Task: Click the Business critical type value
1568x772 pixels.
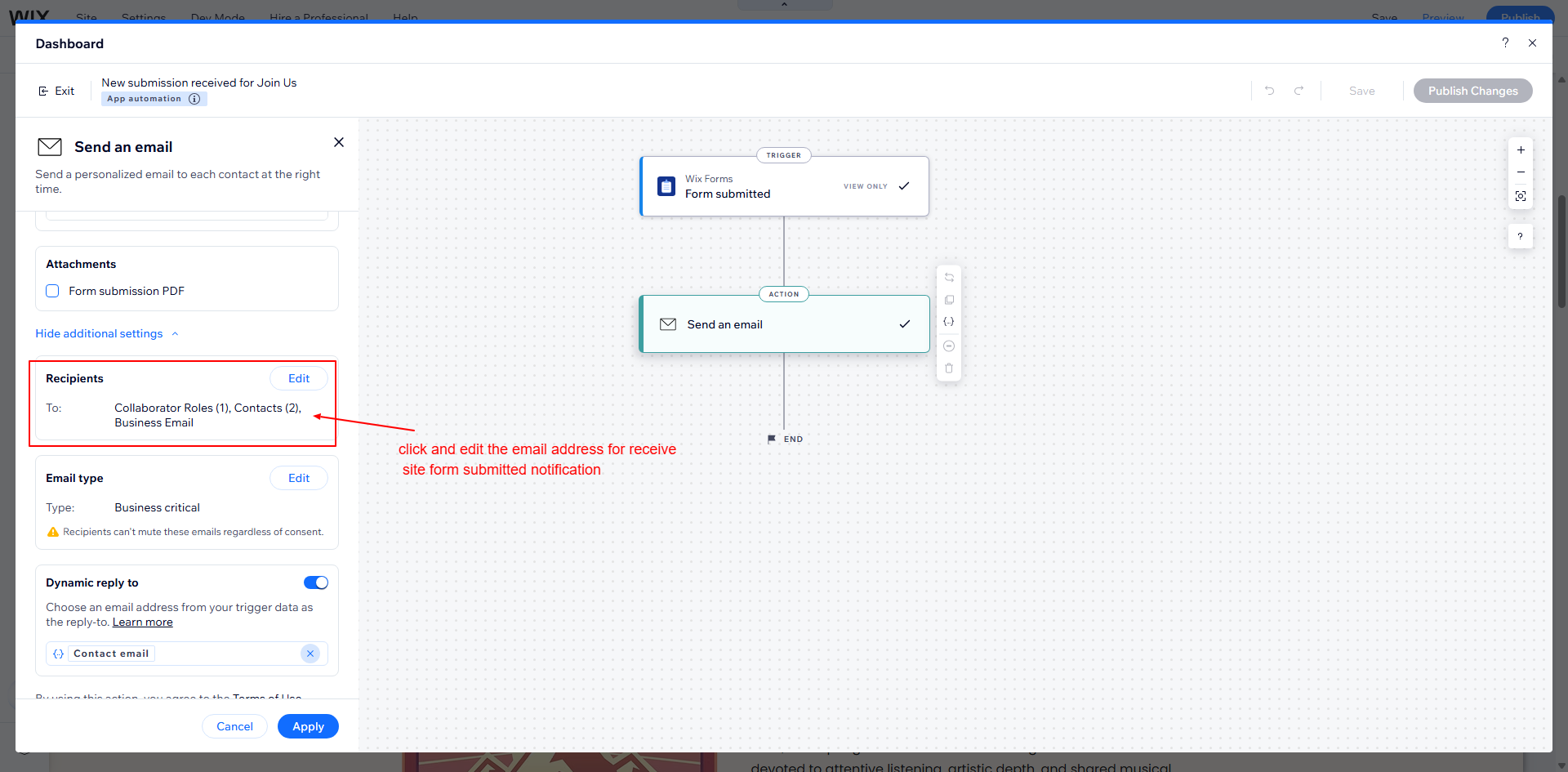Action: pos(157,507)
